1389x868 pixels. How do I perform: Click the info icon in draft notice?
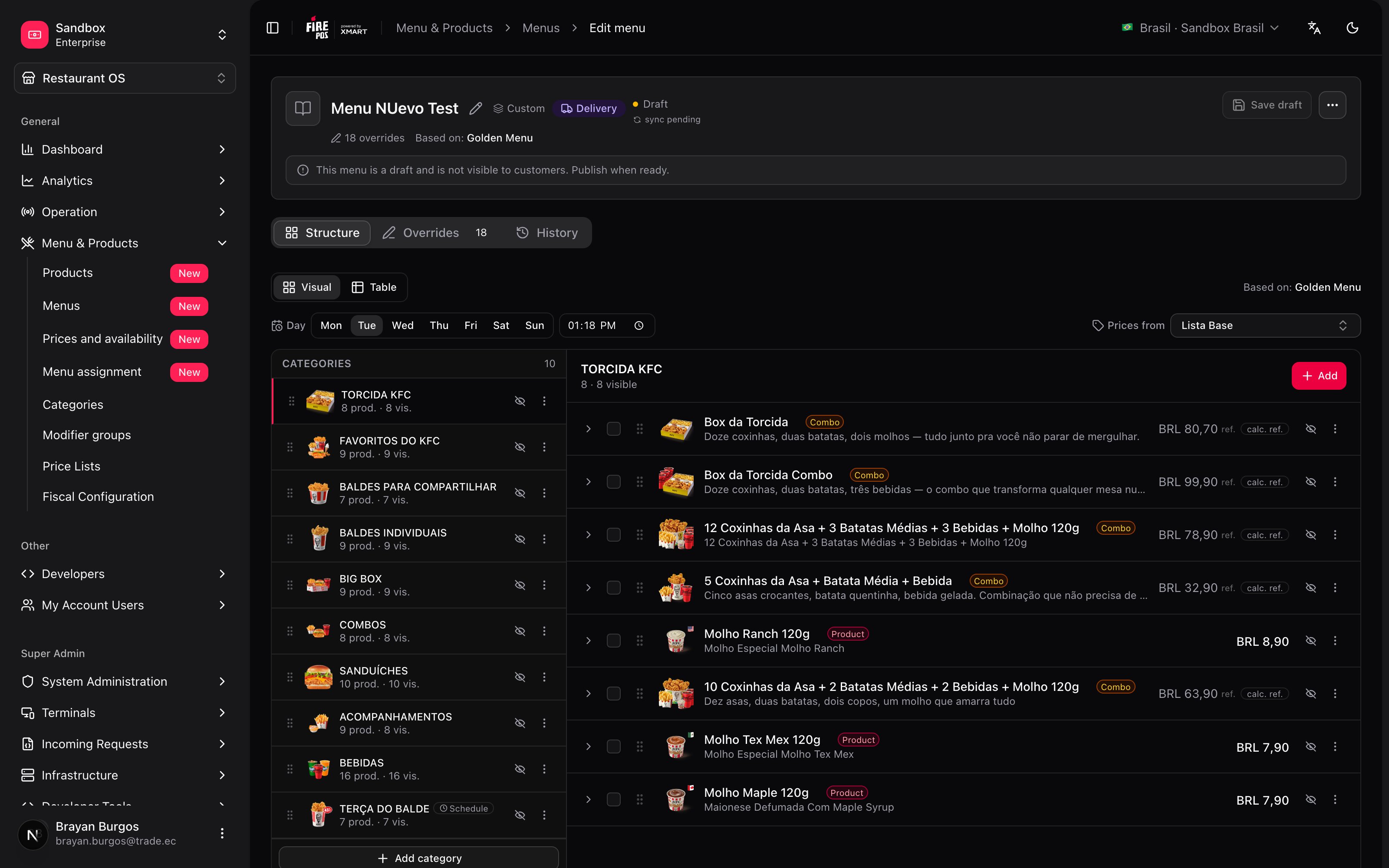coord(303,170)
